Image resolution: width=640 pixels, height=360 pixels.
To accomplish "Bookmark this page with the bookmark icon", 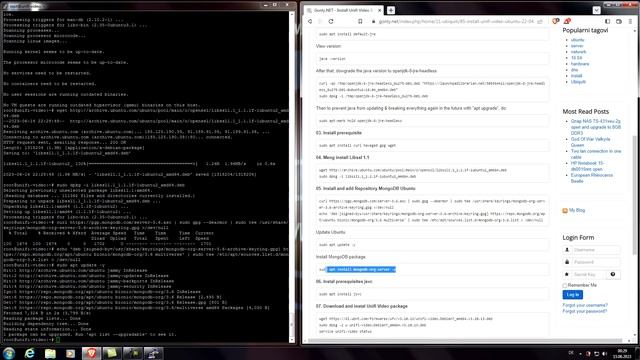I will pos(360,21).
